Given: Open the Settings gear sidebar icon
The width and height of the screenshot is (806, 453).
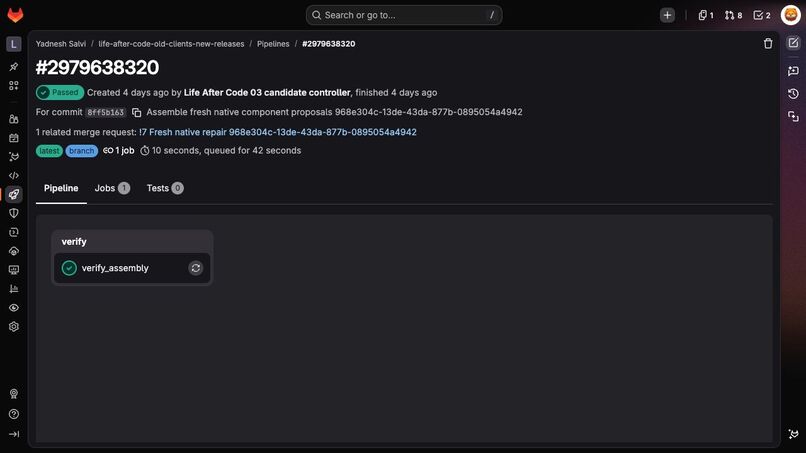Looking at the screenshot, I should (x=14, y=327).
